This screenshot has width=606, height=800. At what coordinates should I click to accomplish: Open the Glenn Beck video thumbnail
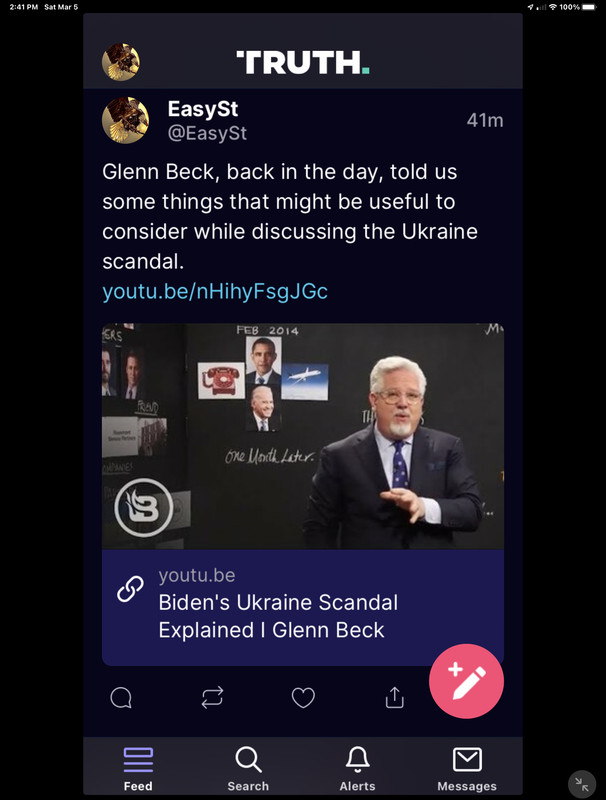pos(303,436)
